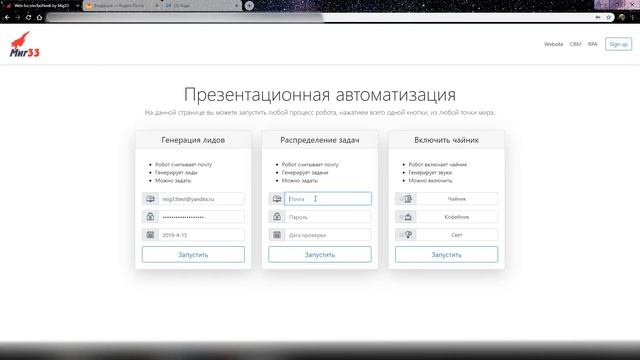Click the Свет label field
Screen dimensions: 640x360
point(457,235)
